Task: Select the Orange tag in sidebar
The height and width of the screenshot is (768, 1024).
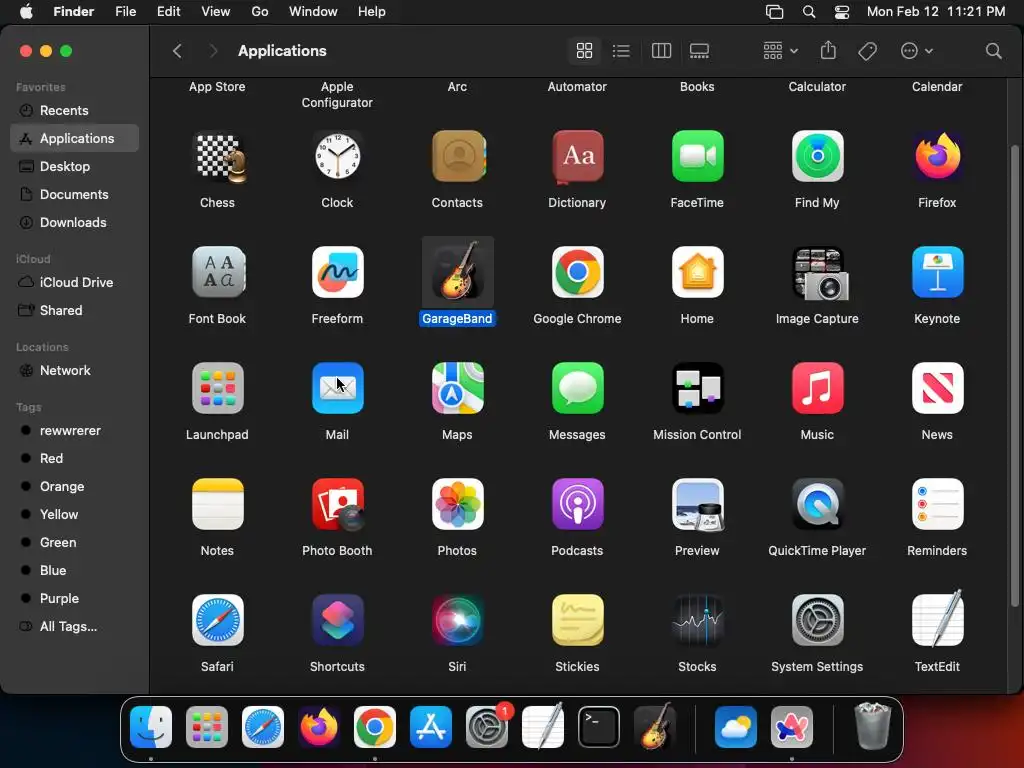Action: point(74,487)
